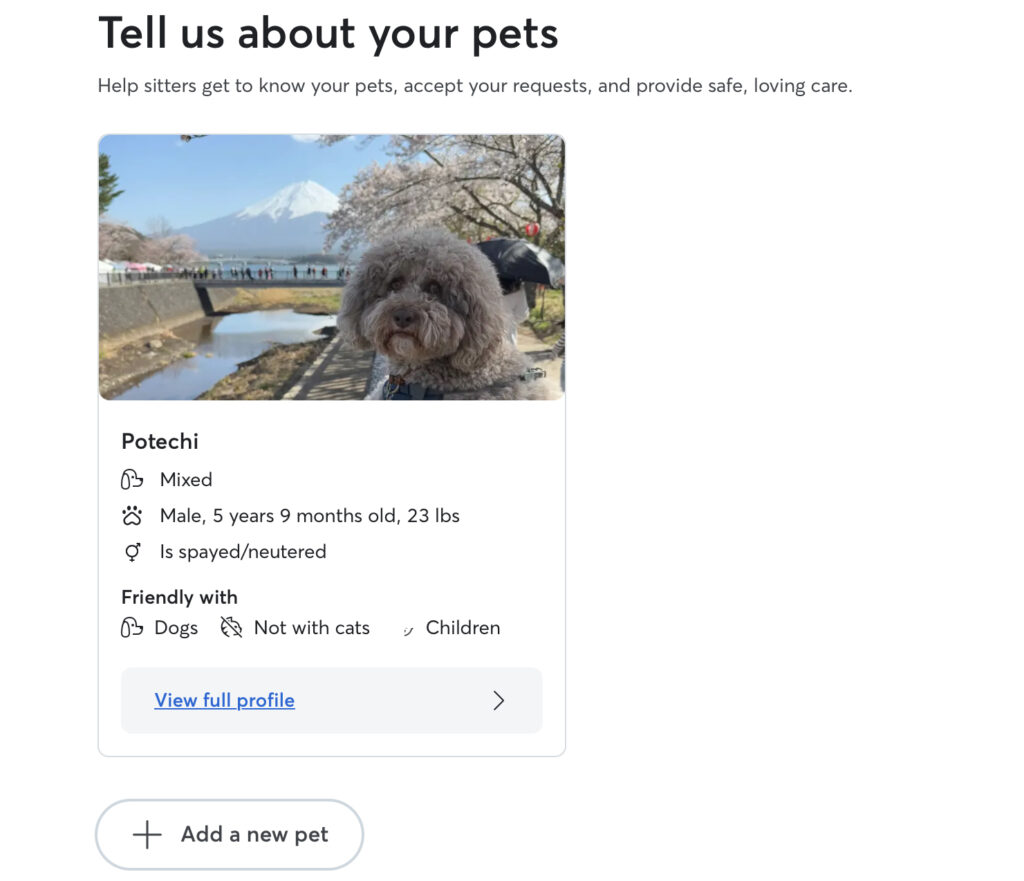Click the Mixed breed label

[186, 480]
